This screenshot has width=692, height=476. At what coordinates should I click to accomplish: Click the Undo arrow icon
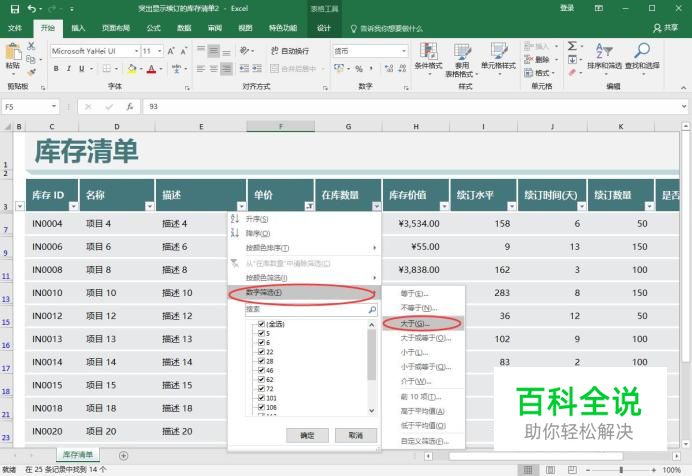click(x=31, y=9)
